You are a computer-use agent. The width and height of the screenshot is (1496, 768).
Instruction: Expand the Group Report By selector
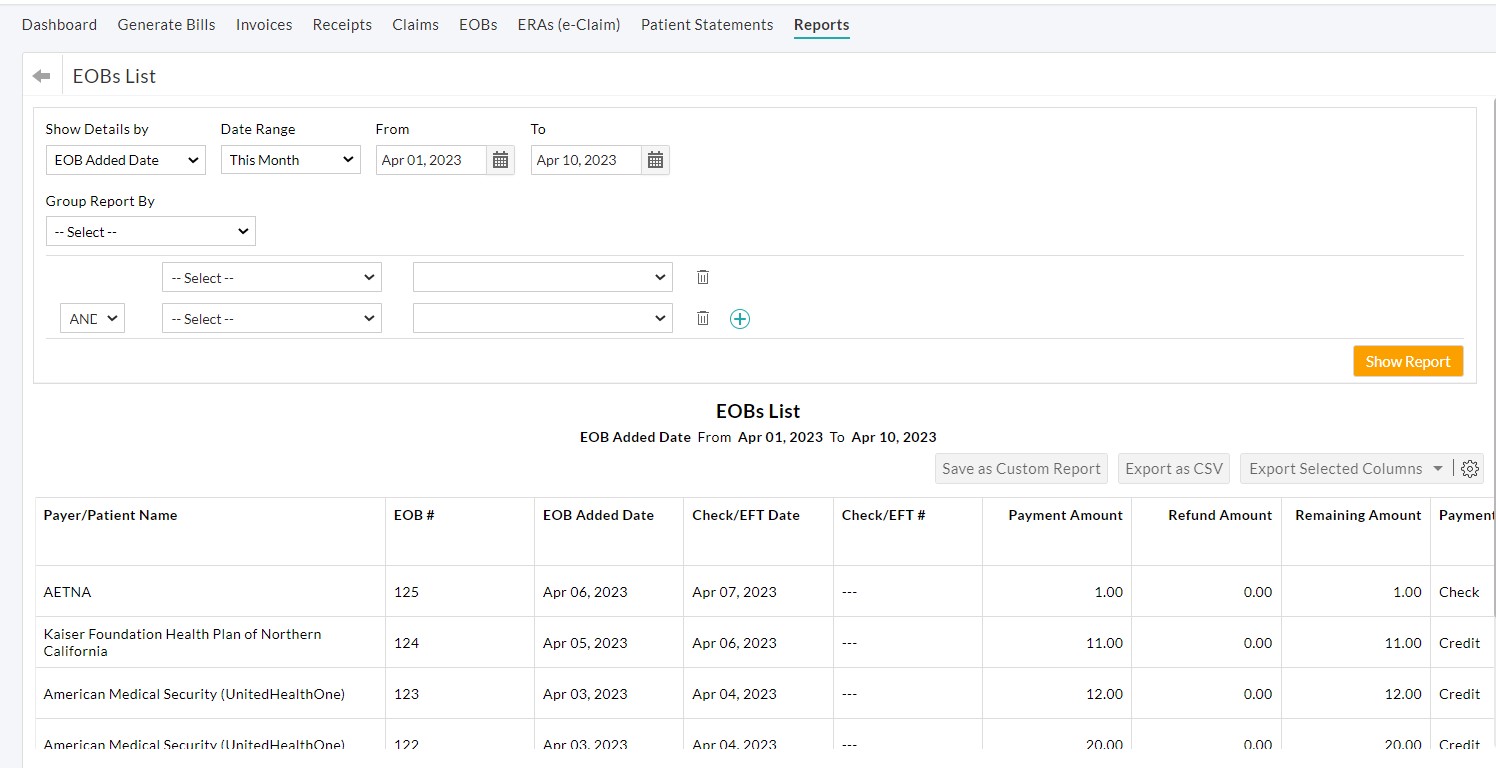point(150,231)
